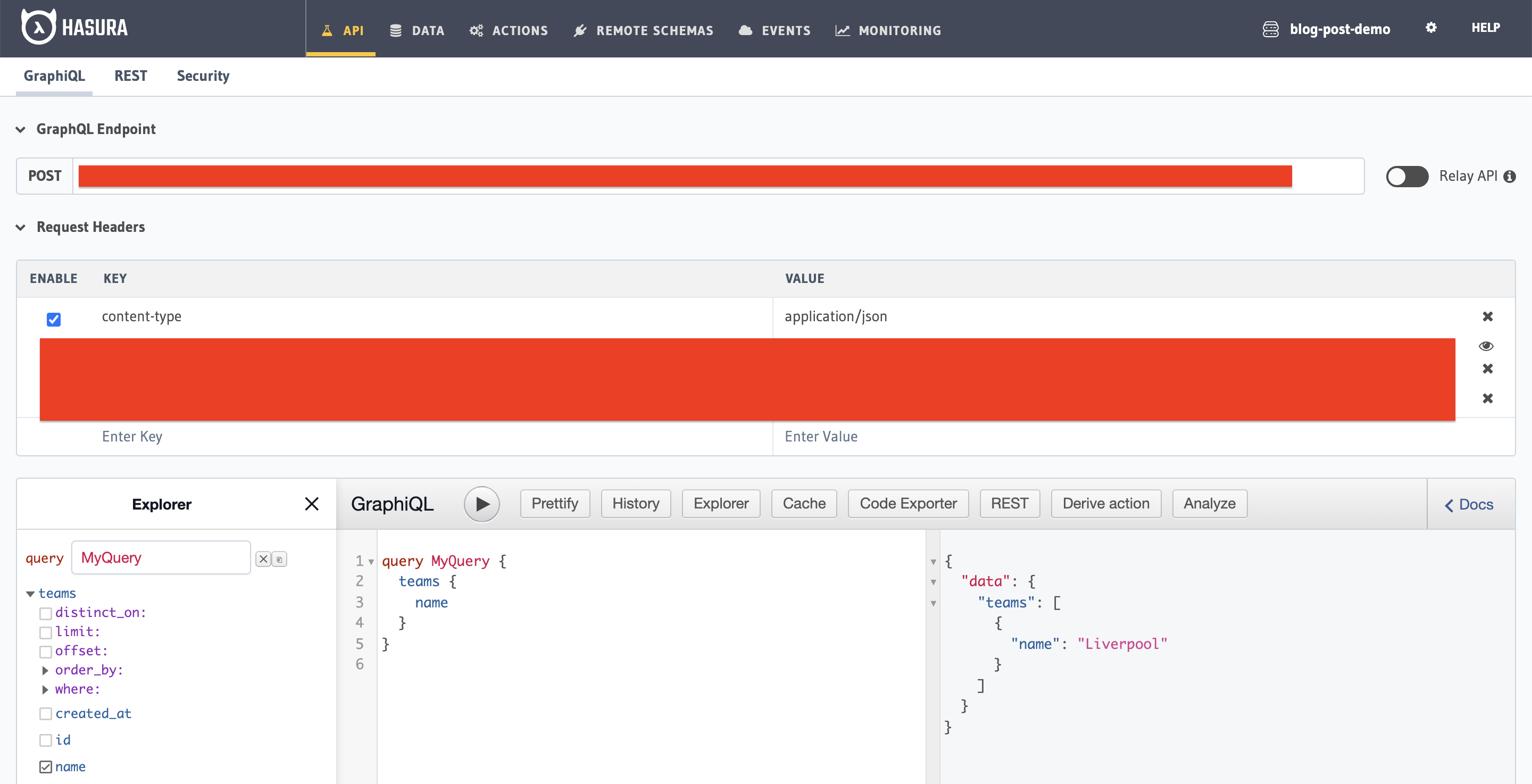Expand order_by in the Explorer panel

point(46,670)
